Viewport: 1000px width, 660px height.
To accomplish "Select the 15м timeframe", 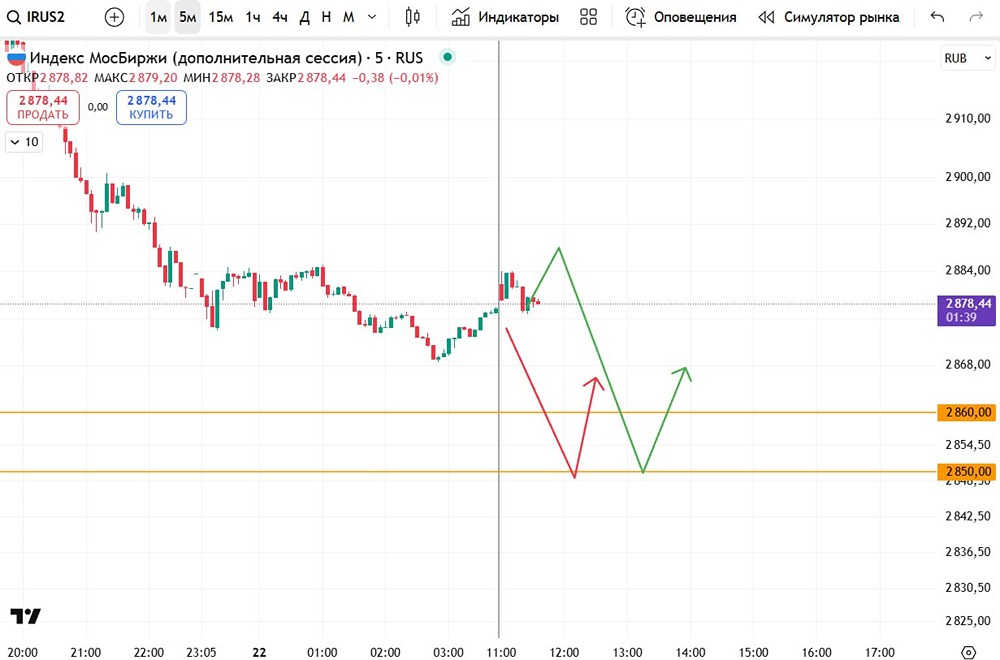I will pos(221,17).
